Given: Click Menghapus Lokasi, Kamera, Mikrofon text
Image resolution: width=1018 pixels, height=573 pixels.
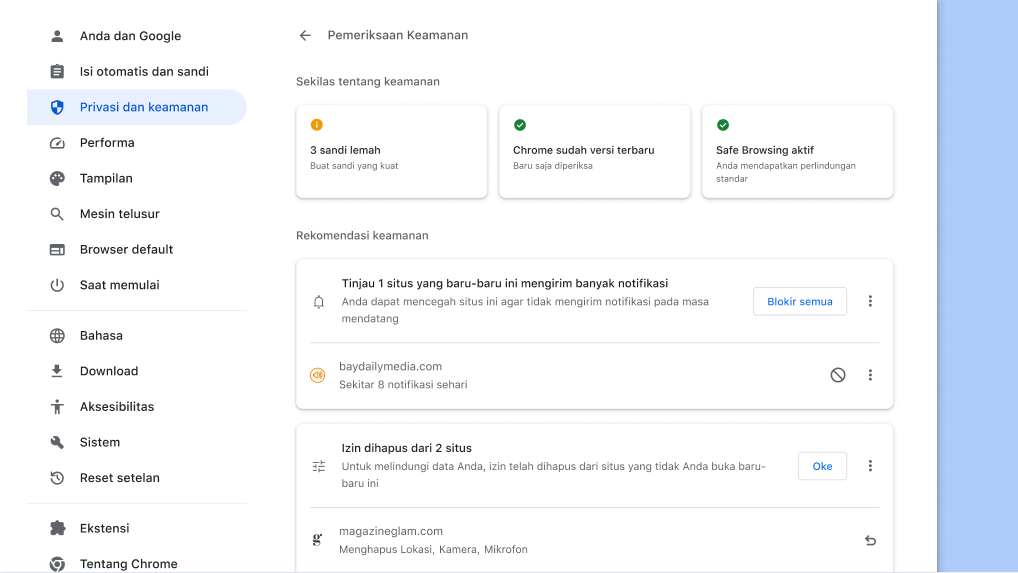Looking at the screenshot, I should pos(433,550).
